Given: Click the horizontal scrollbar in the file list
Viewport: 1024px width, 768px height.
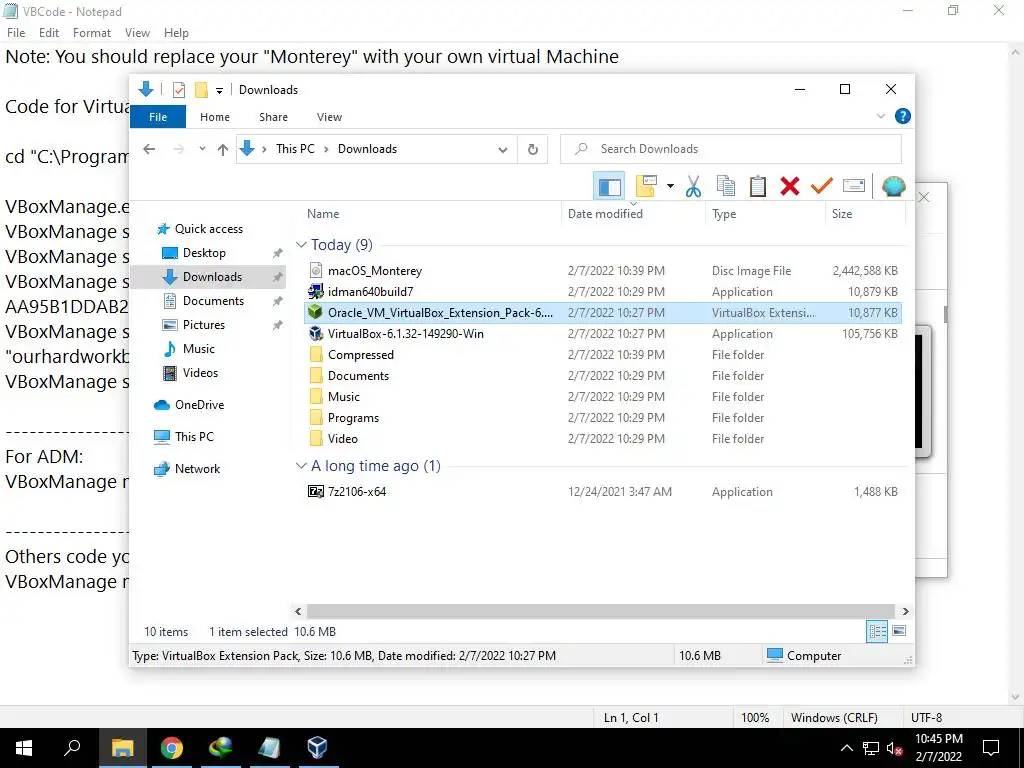Looking at the screenshot, I should (x=601, y=611).
